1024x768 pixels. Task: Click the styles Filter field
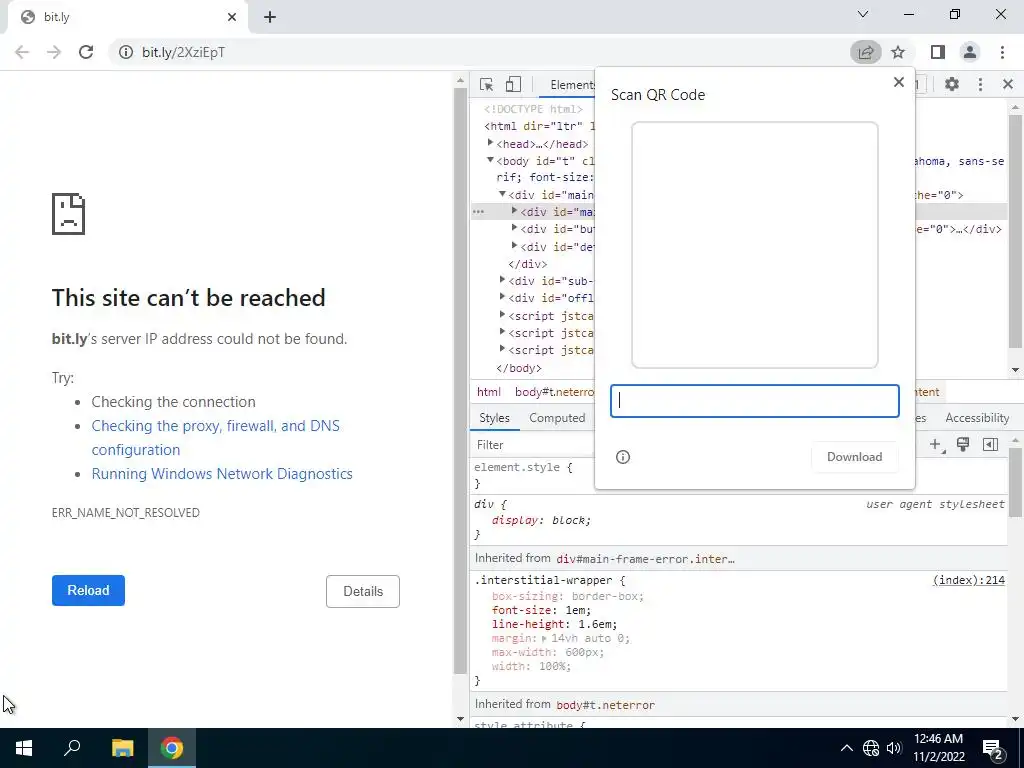coord(532,445)
